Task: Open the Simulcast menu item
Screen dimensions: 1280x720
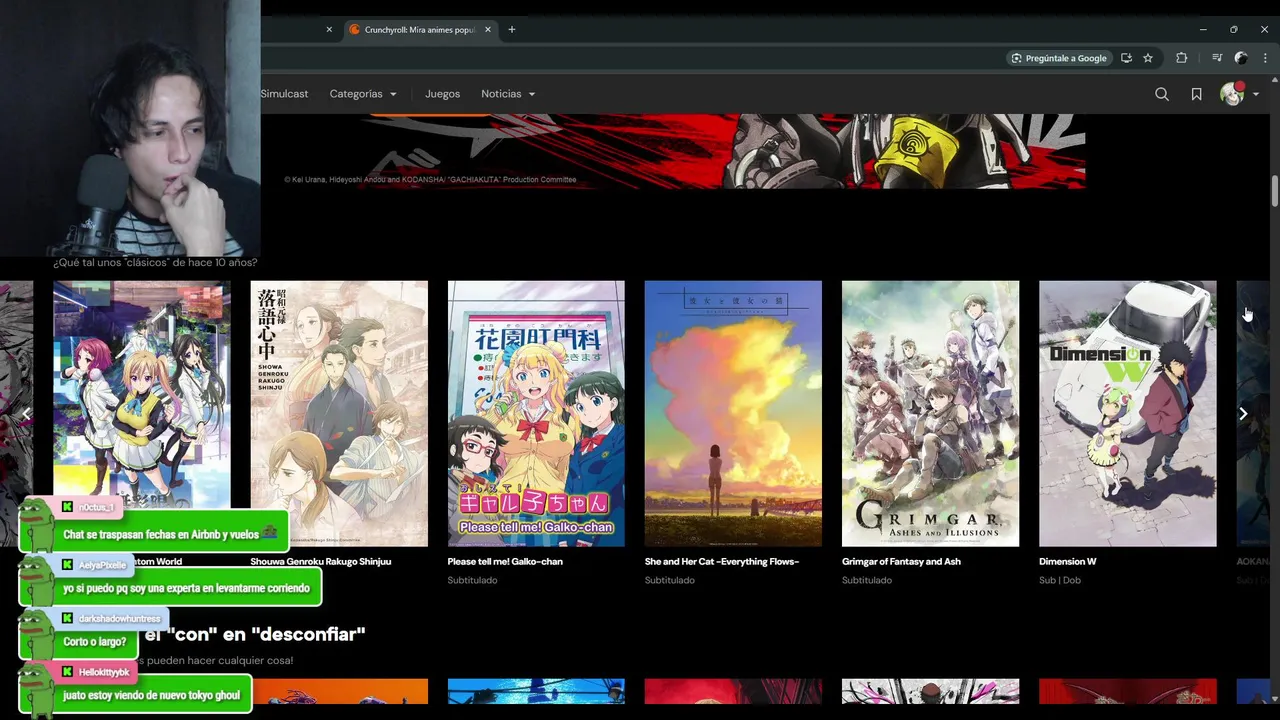Action: [284, 94]
